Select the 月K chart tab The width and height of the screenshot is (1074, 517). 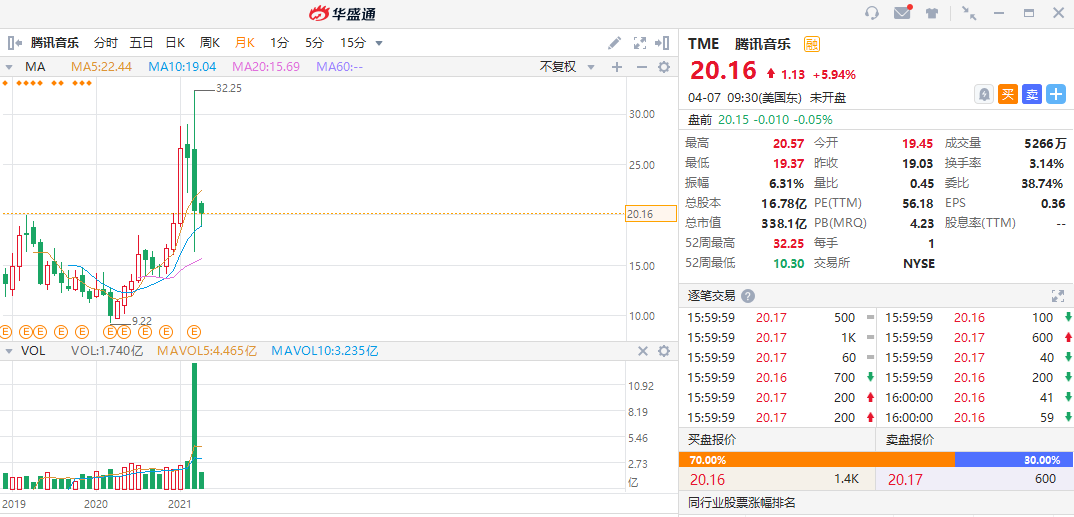245,42
